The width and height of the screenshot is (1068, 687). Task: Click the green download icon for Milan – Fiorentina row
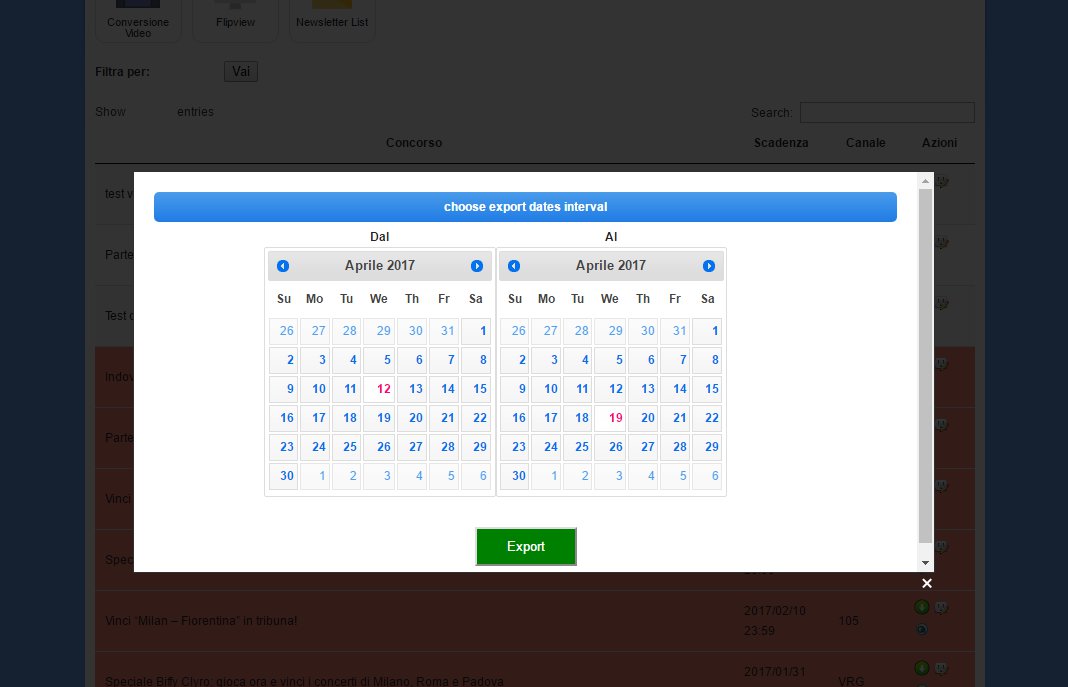922,608
